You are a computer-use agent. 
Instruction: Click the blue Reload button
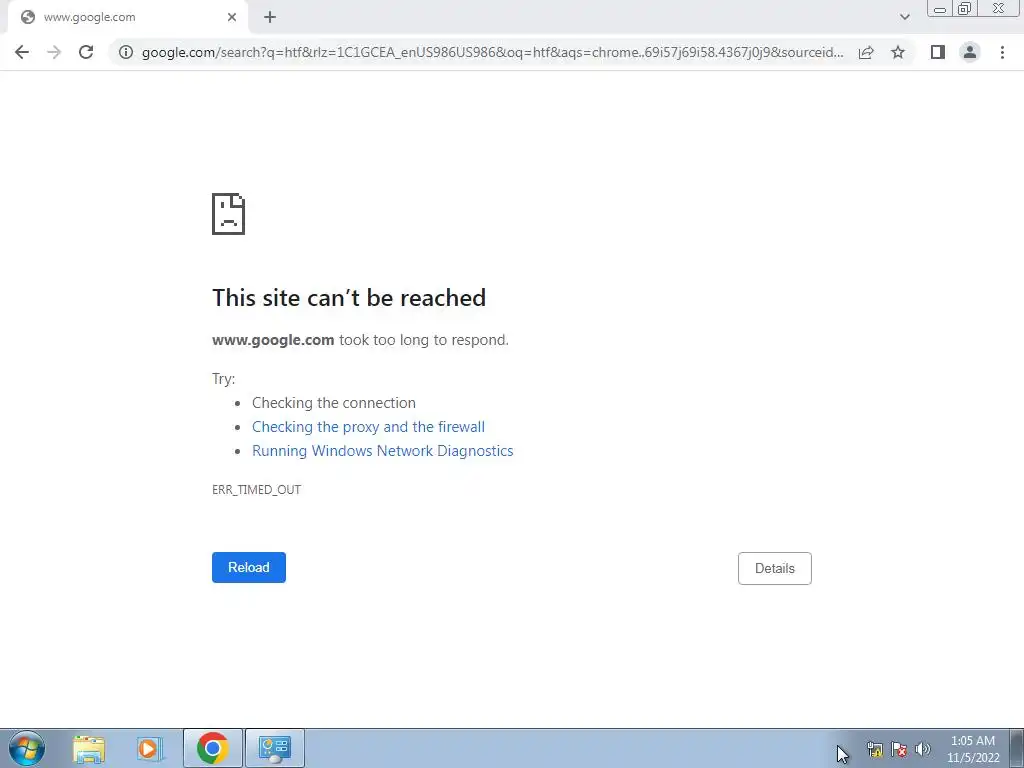coord(249,568)
